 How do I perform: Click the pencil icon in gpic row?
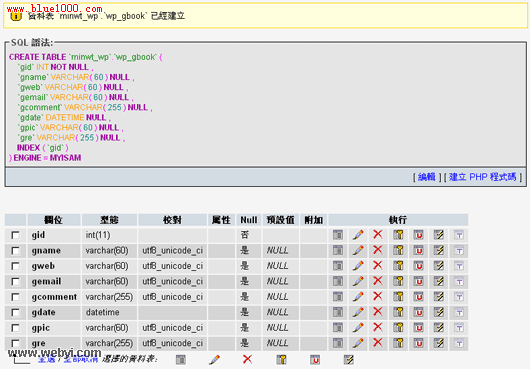click(x=358, y=327)
